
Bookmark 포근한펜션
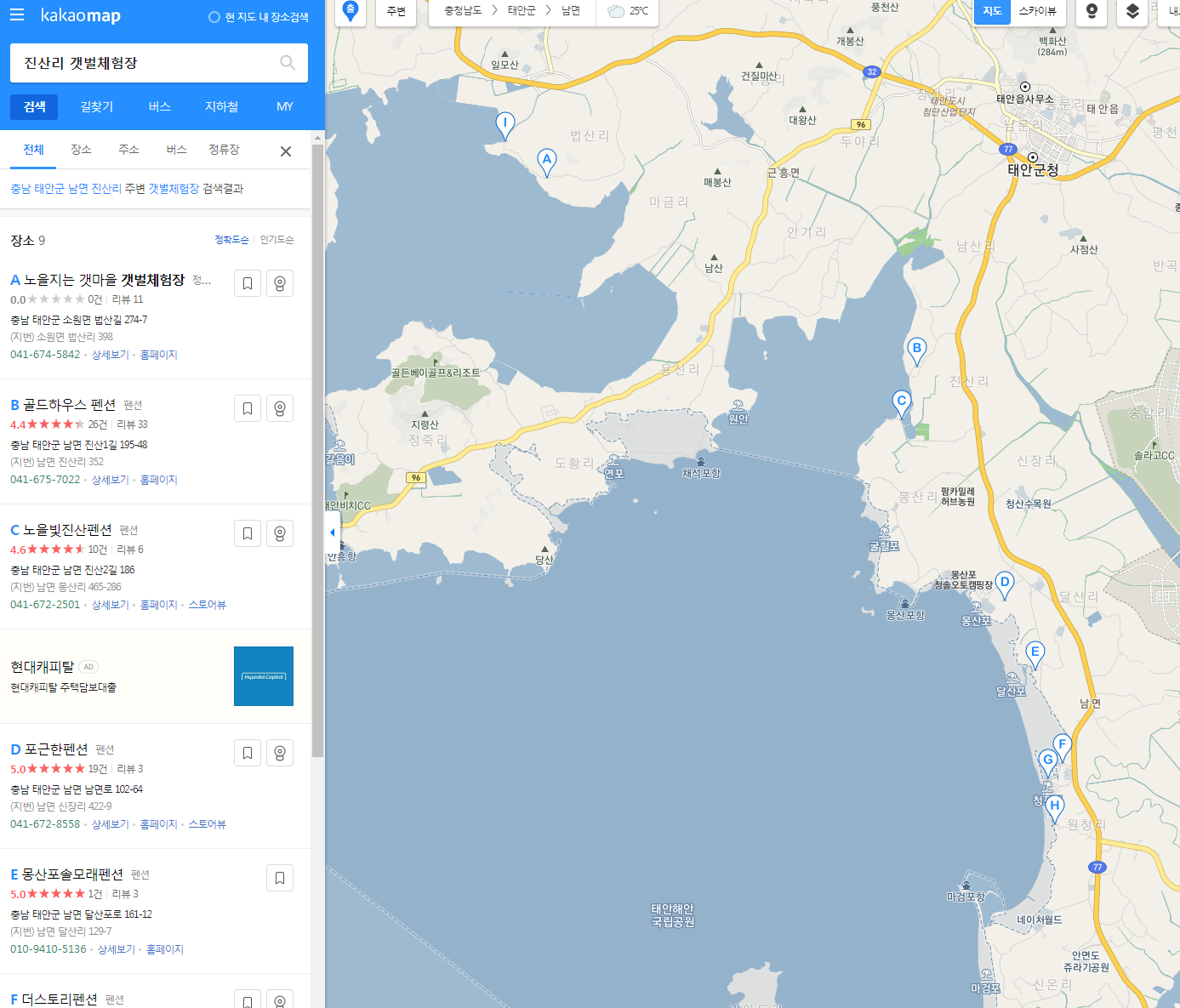click(248, 753)
